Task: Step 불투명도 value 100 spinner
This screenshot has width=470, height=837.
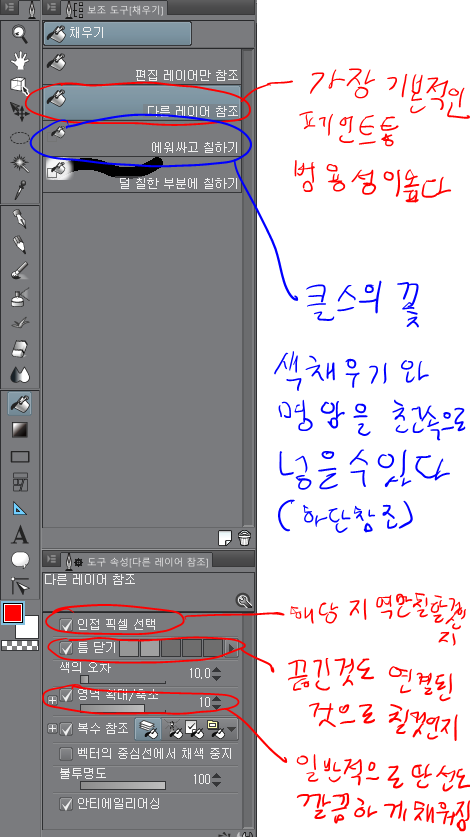Action: point(216,779)
